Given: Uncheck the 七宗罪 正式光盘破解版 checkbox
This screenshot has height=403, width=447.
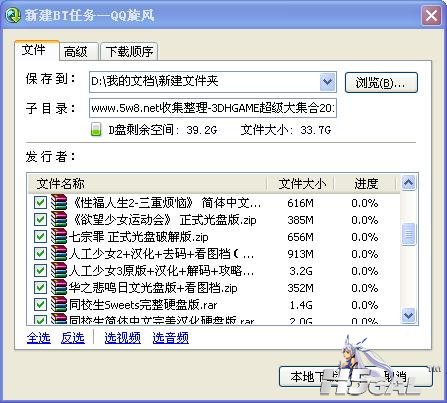Looking at the screenshot, I should (40, 236).
